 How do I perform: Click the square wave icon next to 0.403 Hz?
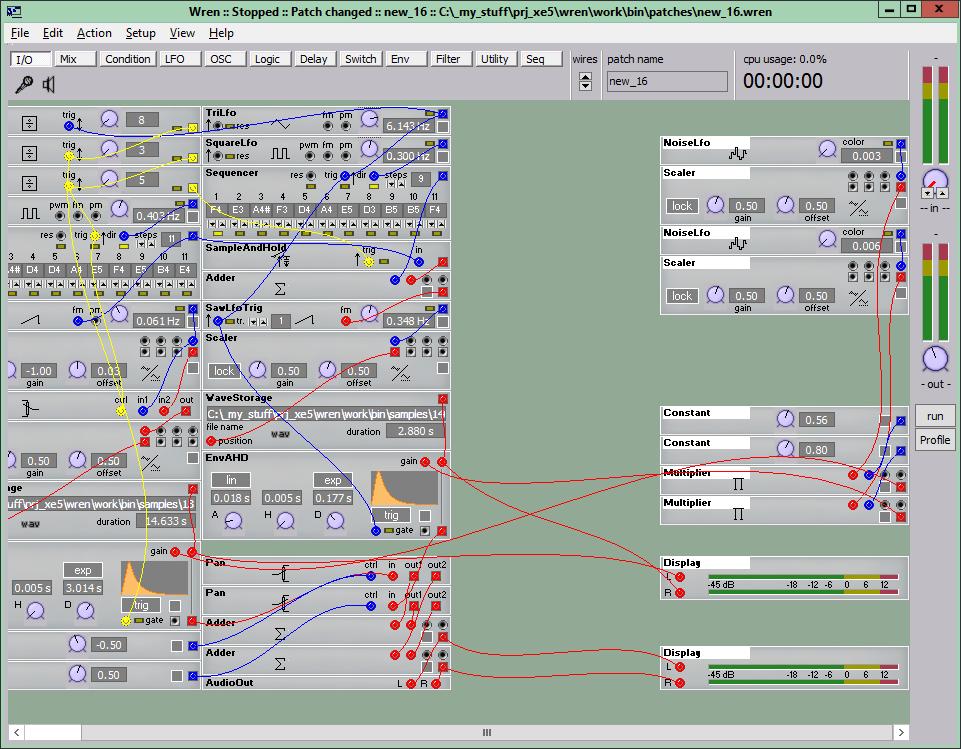point(30,213)
